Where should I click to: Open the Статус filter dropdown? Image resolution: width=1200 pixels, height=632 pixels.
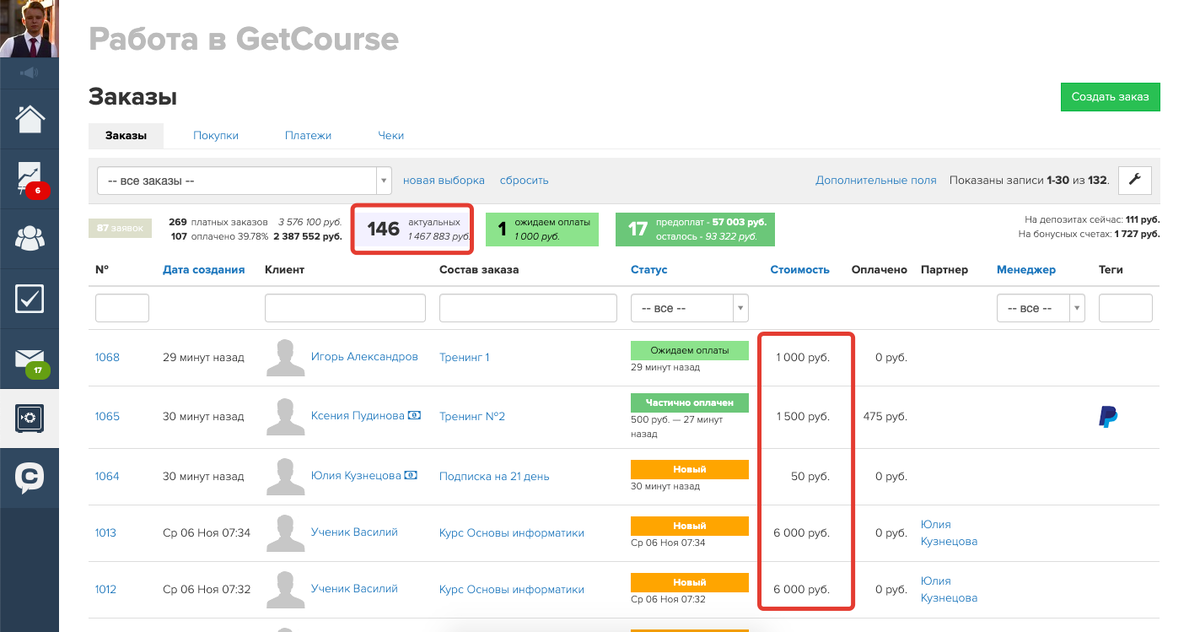click(x=689, y=308)
